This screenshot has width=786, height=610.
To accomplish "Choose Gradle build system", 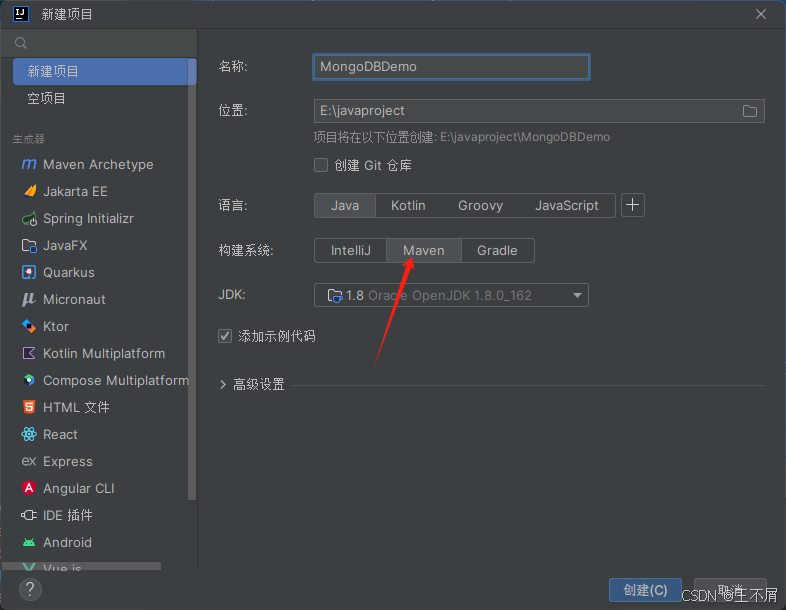I will 497,251.
